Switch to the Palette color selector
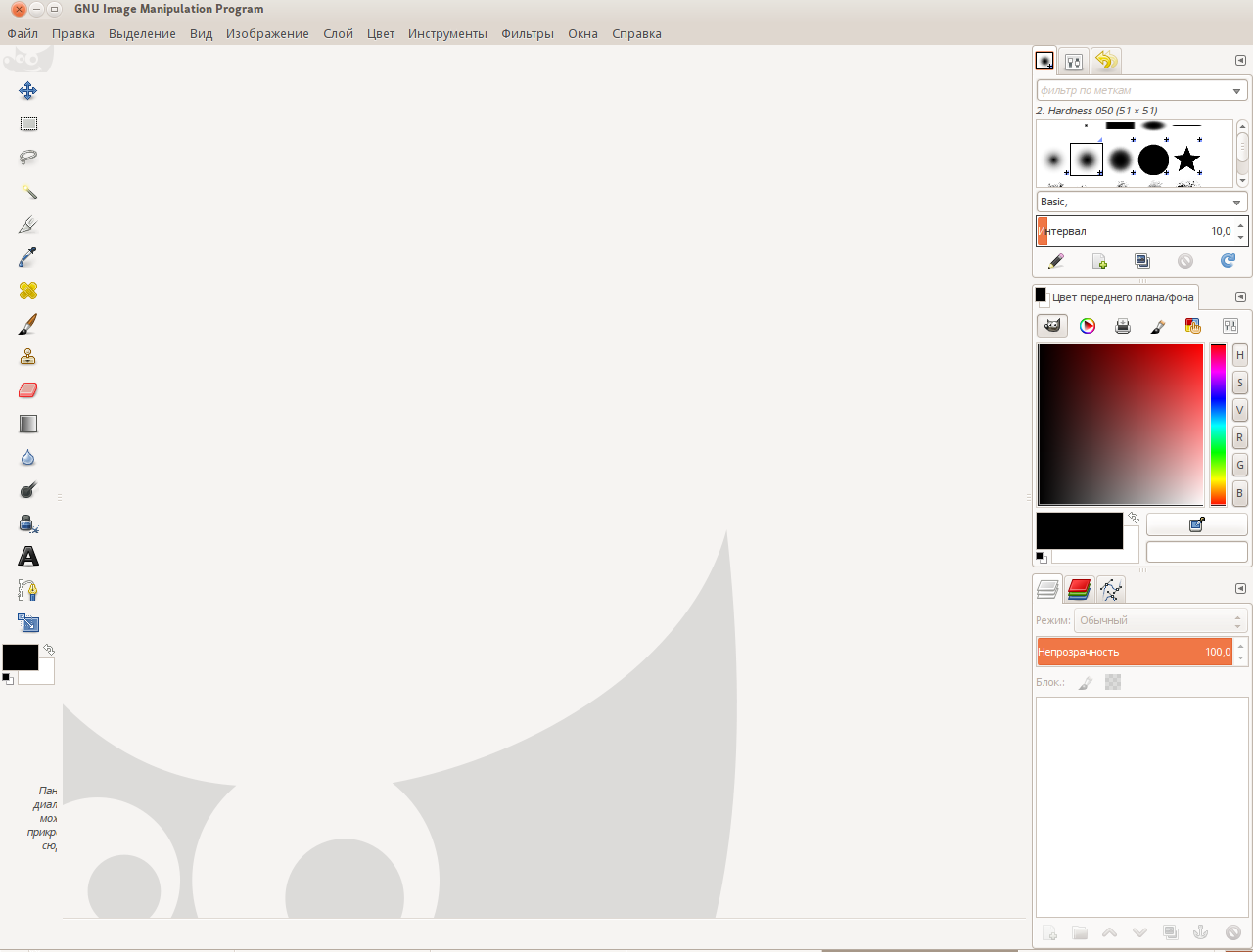 coord(1192,326)
